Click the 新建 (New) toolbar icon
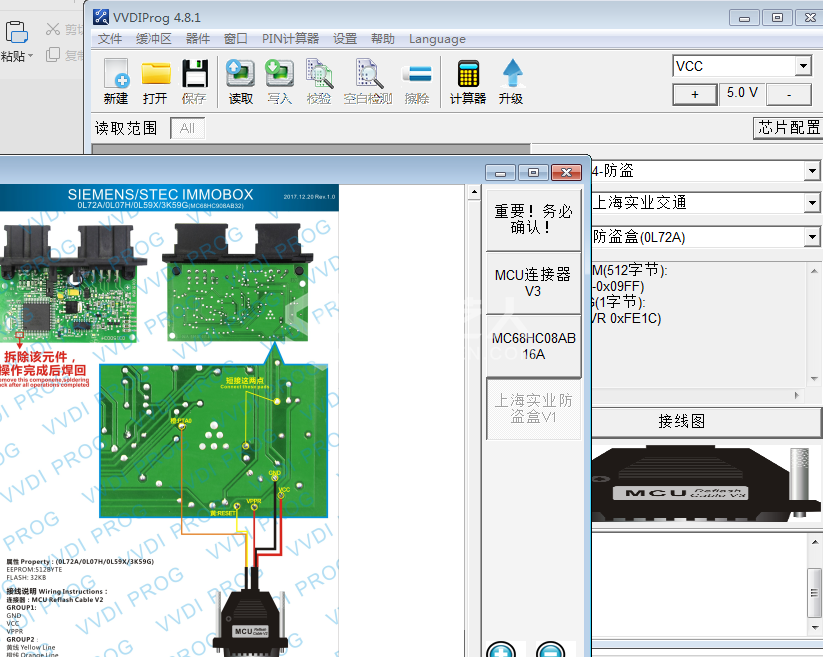Screen dimensions: 823x657 coord(116,73)
